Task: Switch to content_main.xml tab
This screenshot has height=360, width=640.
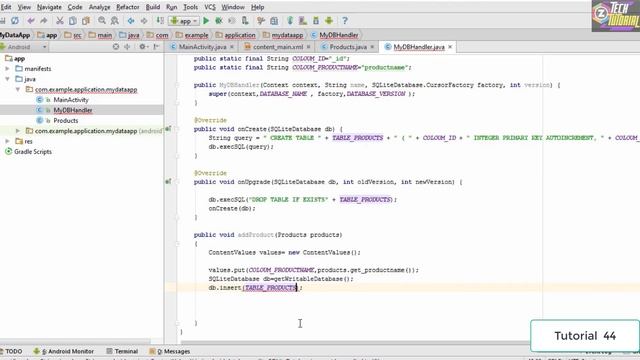Action: (278, 47)
